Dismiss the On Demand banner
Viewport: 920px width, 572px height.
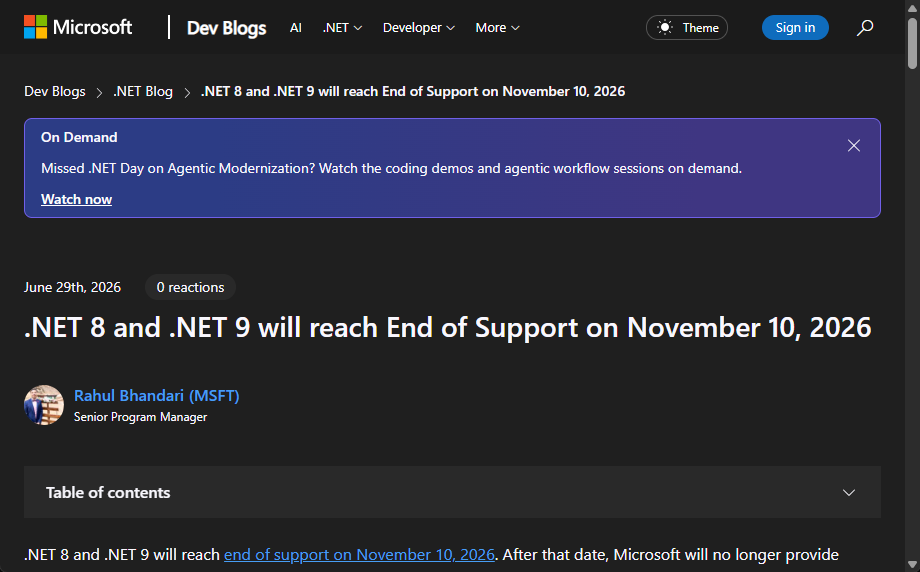click(x=854, y=145)
